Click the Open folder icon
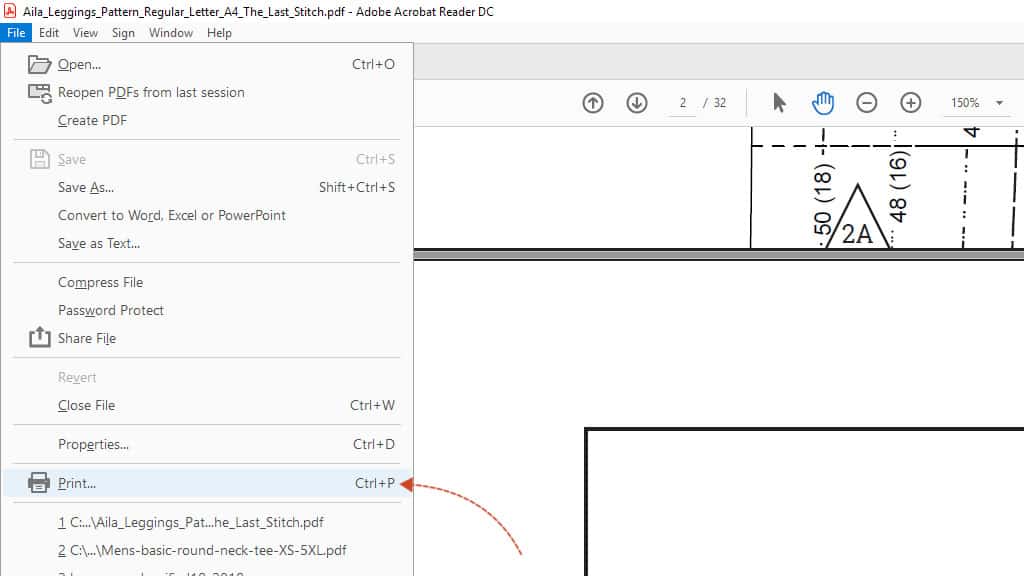The image size is (1024, 576). point(39,64)
